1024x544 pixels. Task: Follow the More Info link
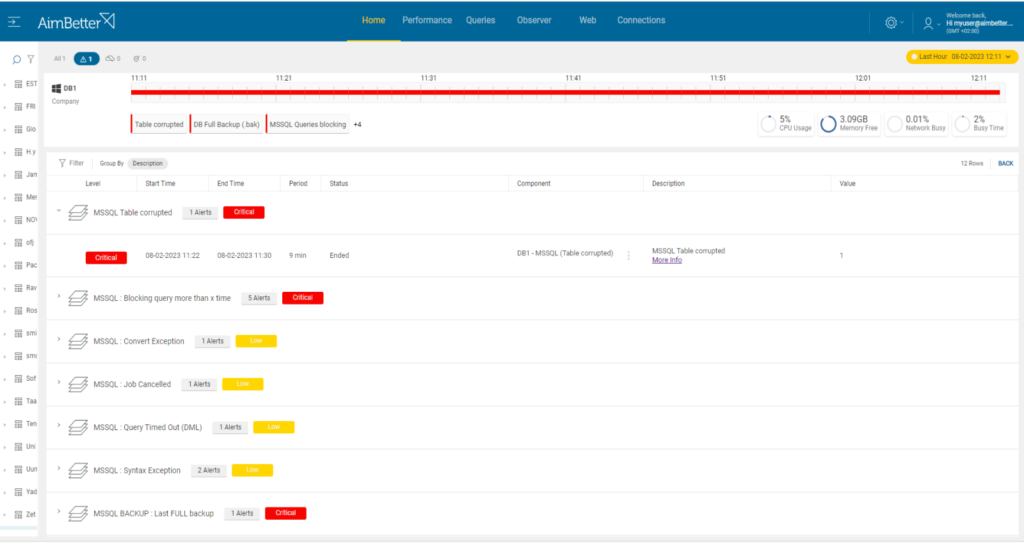(667, 260)
